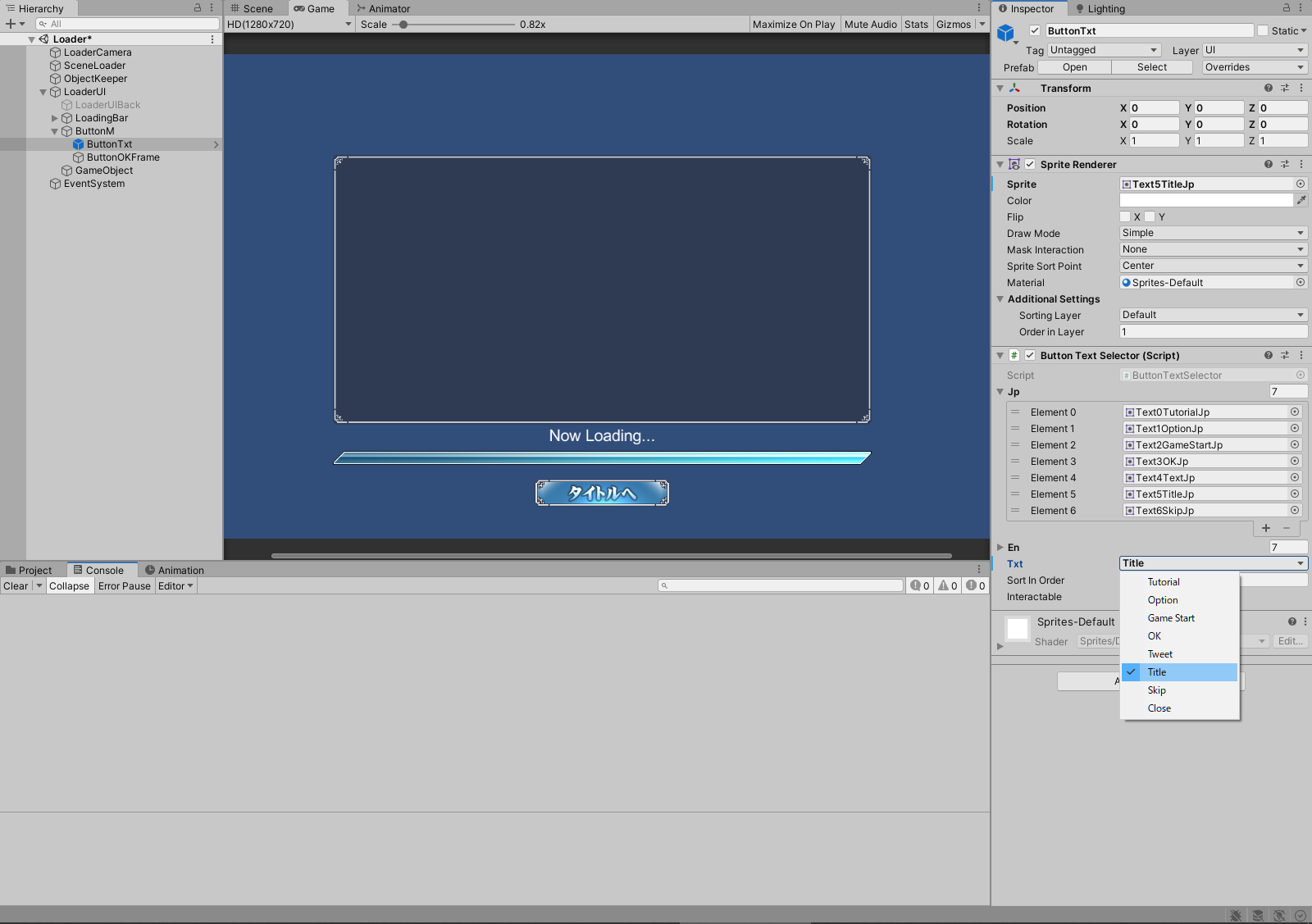This screenshot has width=1312, height=924.
Task: Open object picker for Element 6 Text6SkipJp
Action: pyautogui.click(x=1295, y=510)
